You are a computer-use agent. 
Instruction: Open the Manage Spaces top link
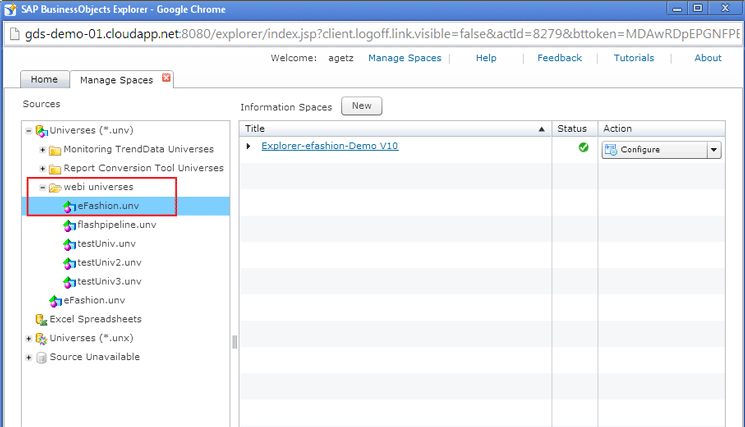(x=404, y=58)
